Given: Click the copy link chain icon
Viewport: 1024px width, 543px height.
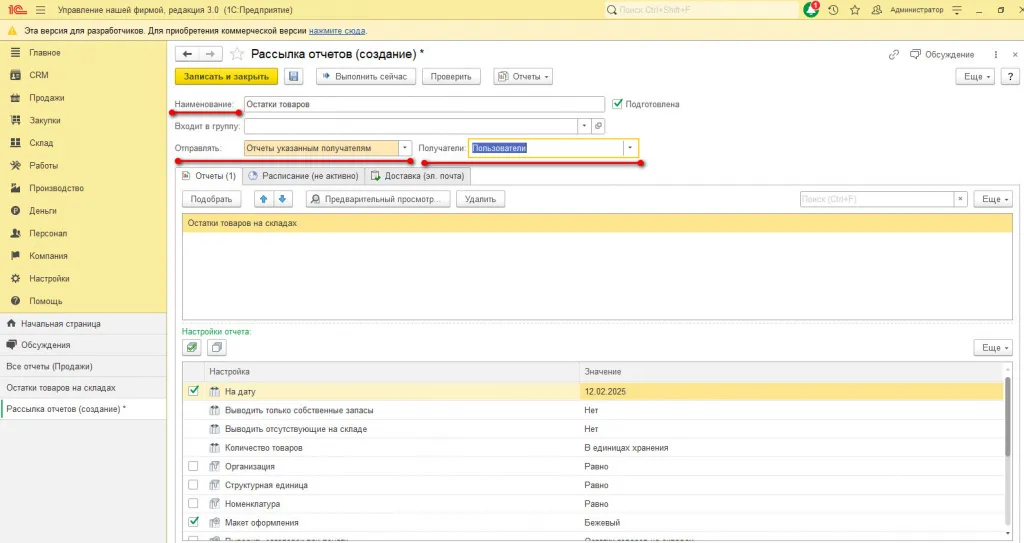Looking at the screenshot, I should point(893,54).
